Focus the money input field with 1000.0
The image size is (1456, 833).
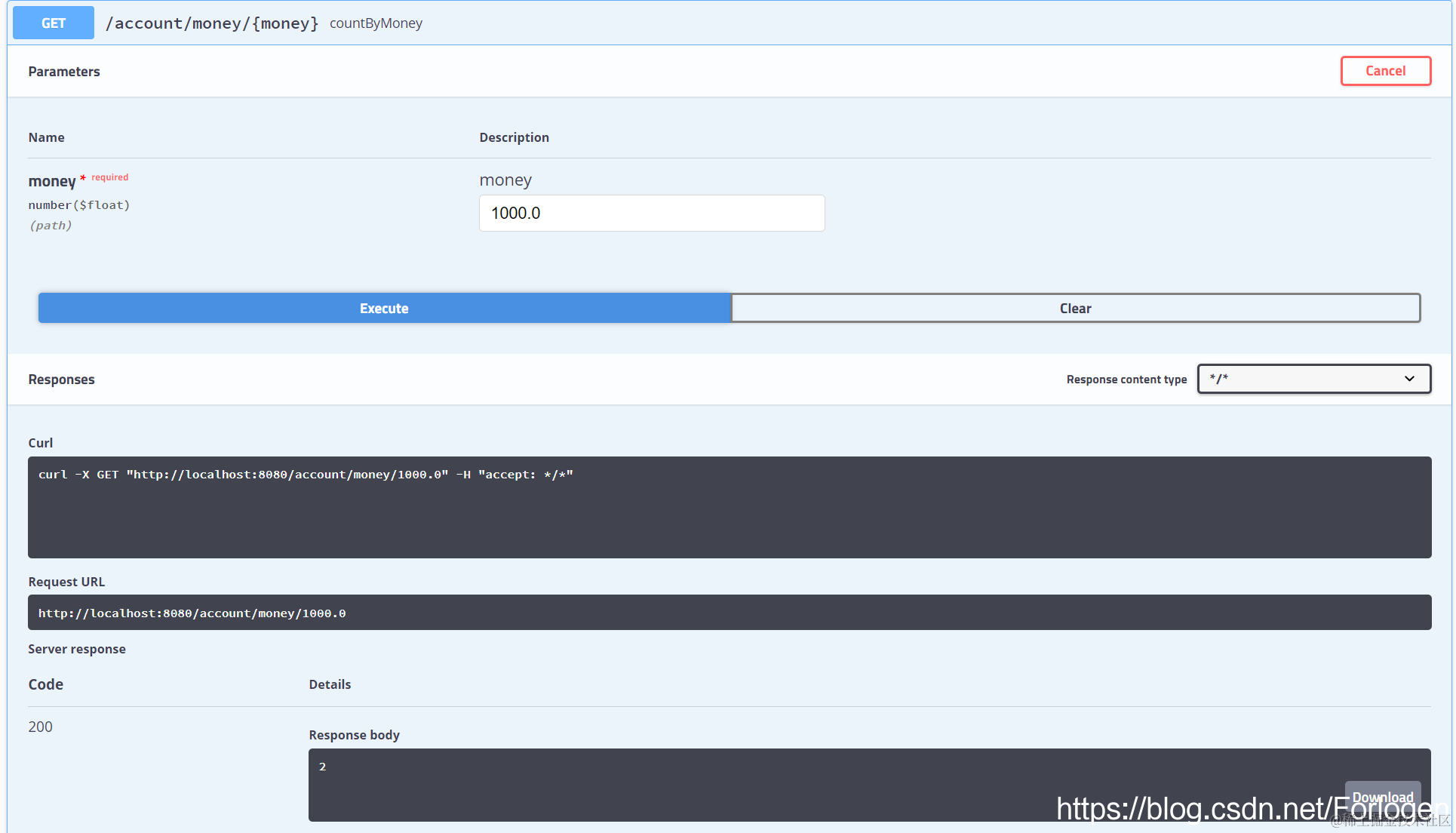[x=651, y=214]
